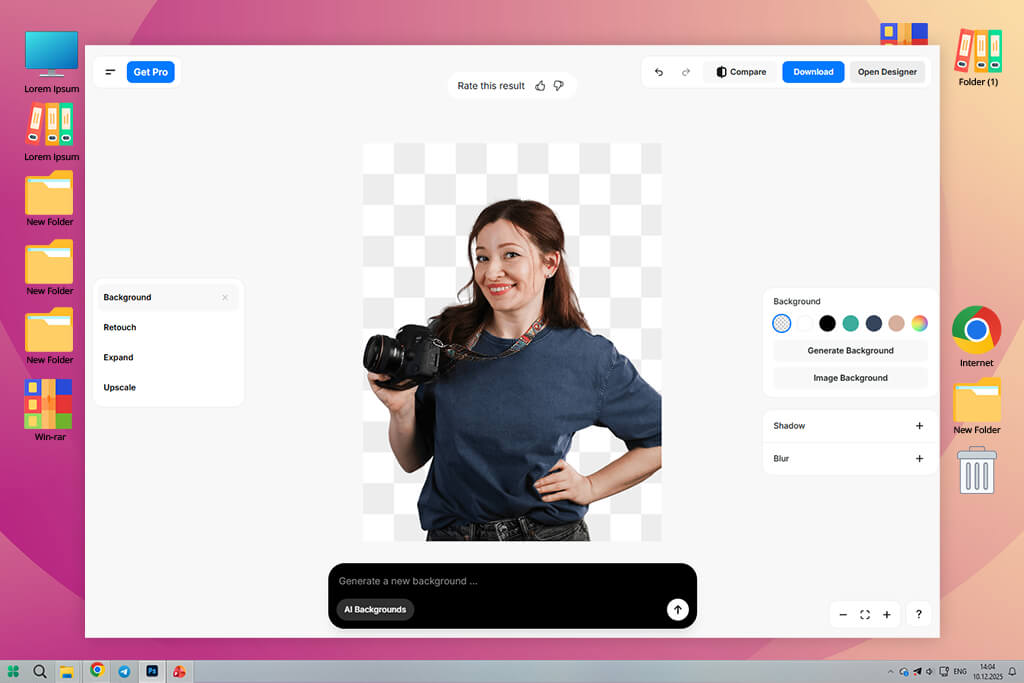Open the Start menu on taskbar
This screenshot has height=683, width=1024.
pos(13,671)
